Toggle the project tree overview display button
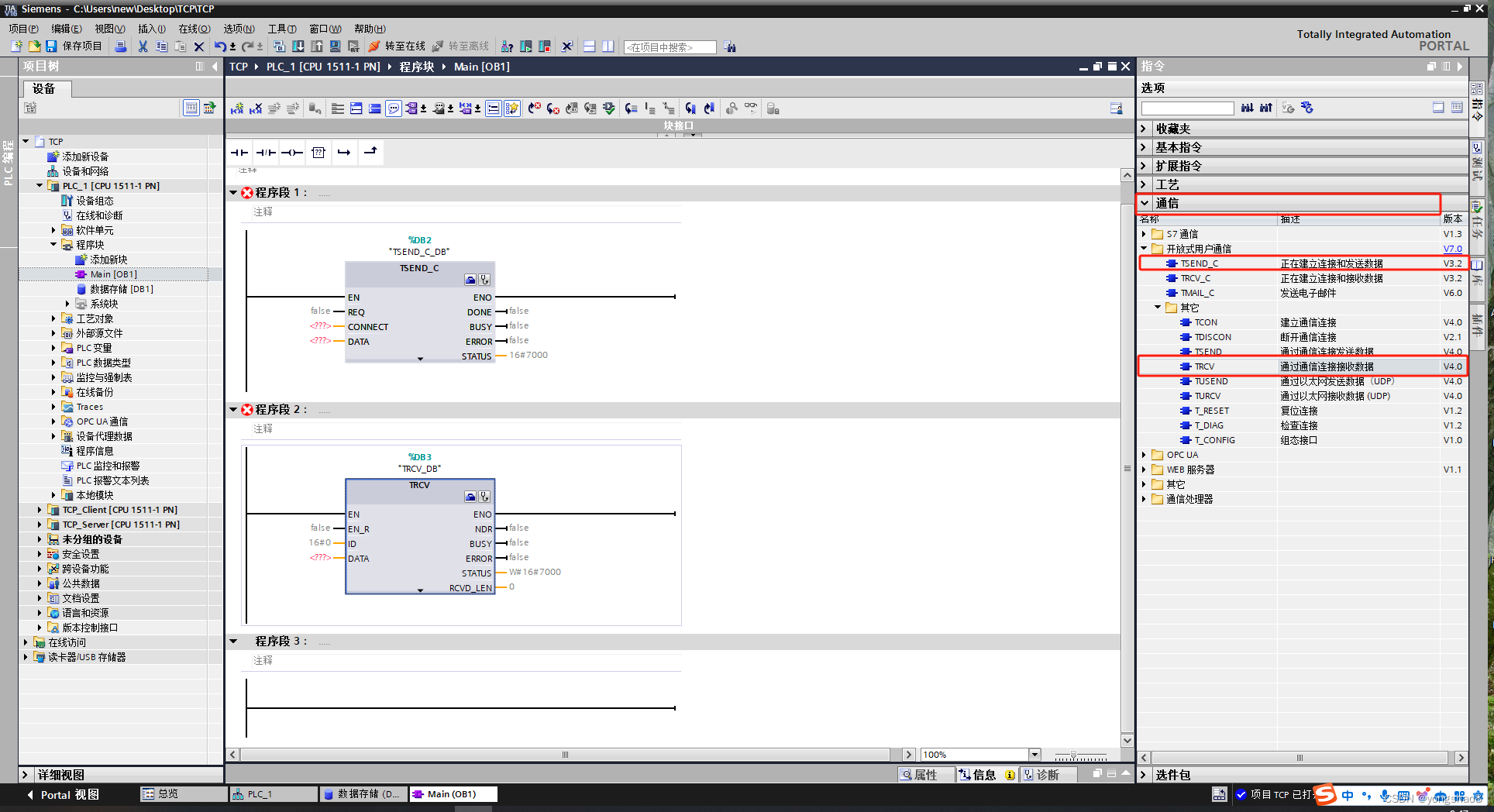Viewport: 1494px width, 812px height. [191, 108]
